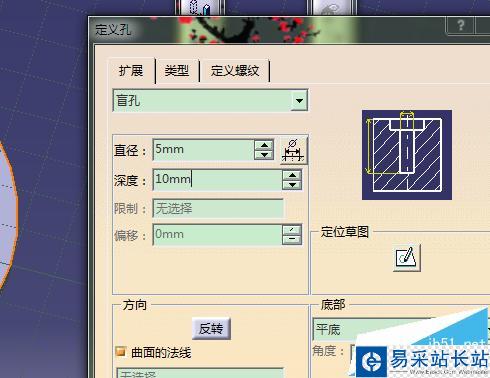Decrease the 直径 diameter value
Screen dimensions: 490x378
tap(264, 155)
